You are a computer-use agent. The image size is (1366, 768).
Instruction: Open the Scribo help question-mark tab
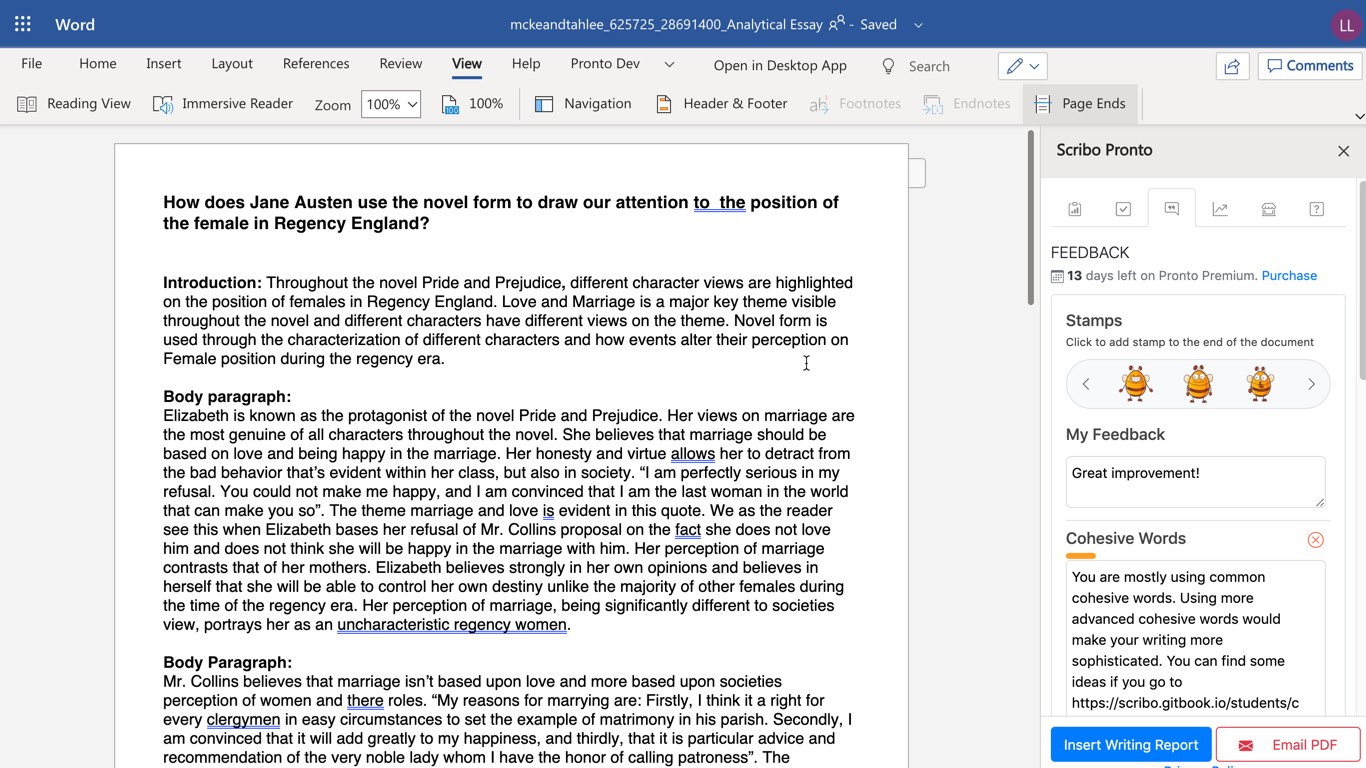point(1316,209)
